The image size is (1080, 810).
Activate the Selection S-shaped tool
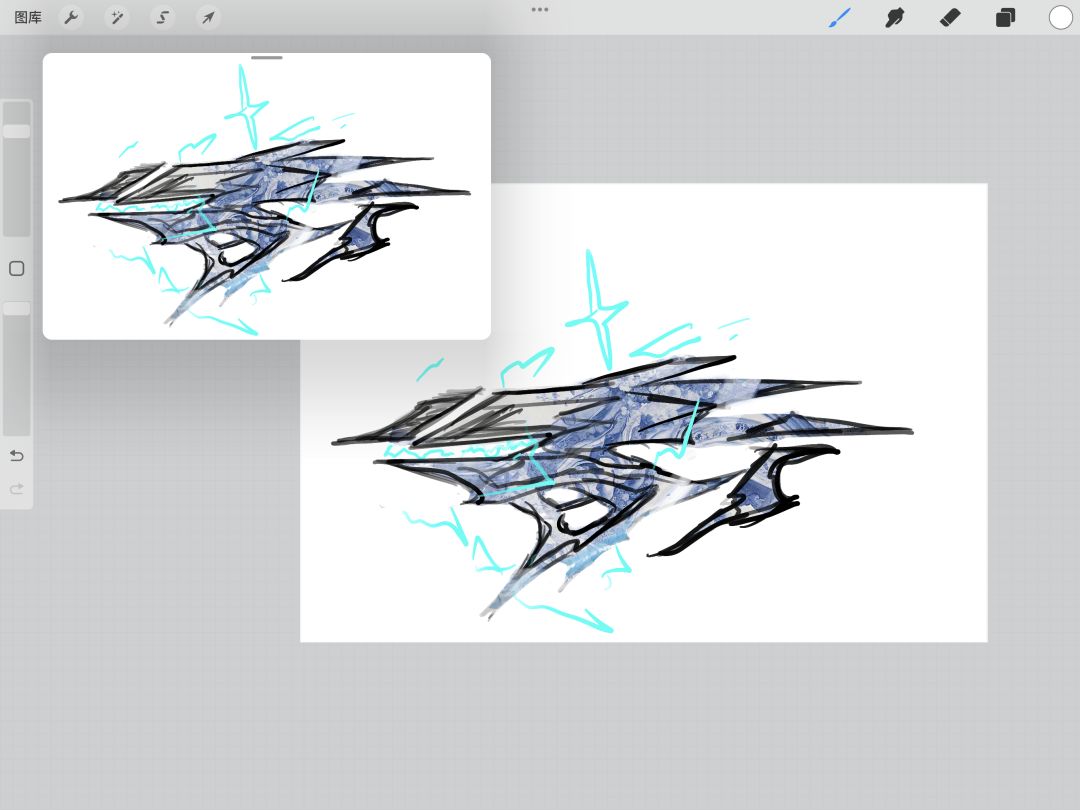click(163, 17)
